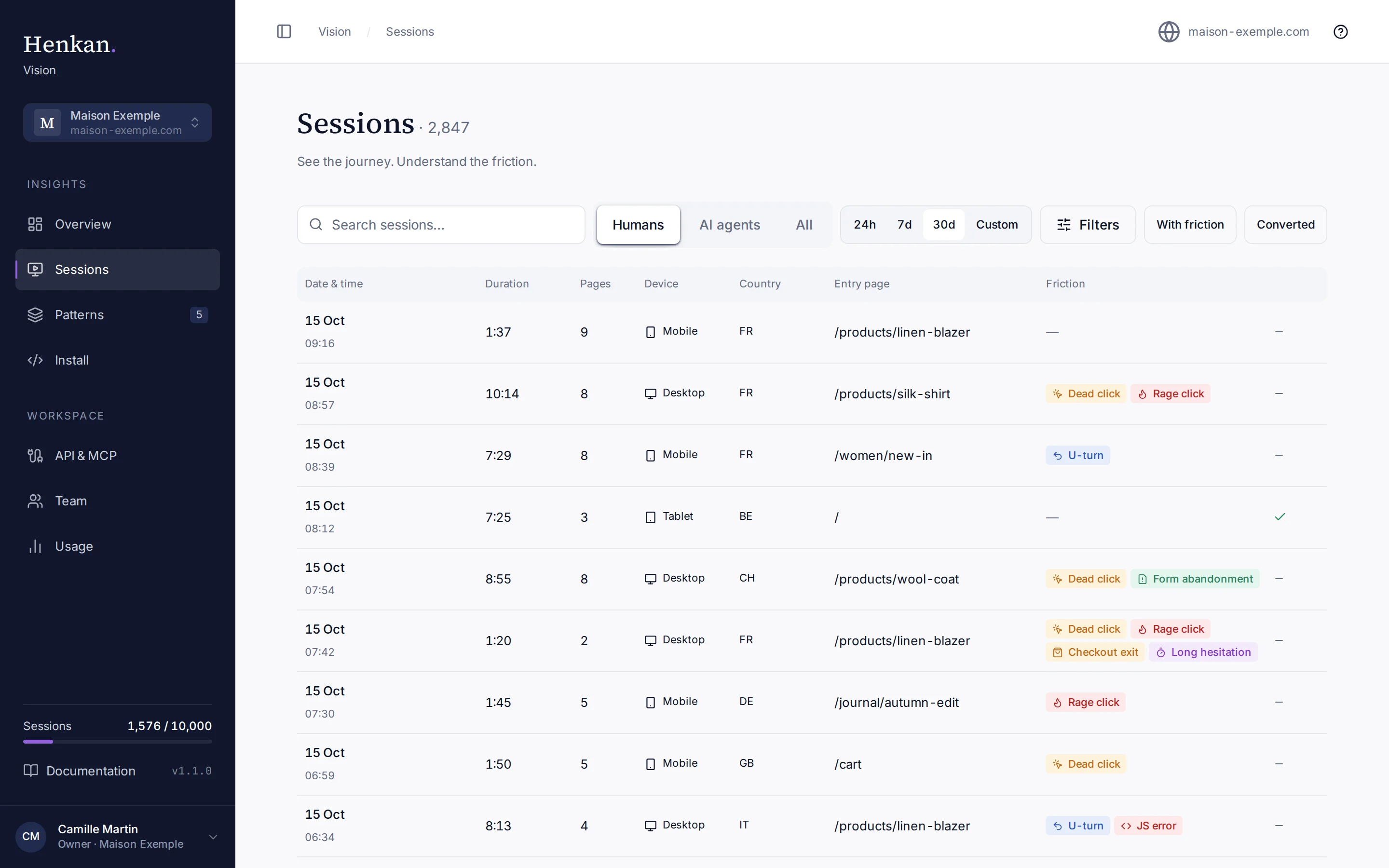Image resolution: width=1389 pixels, height=868 pixels.
Task: Toggle the Converted filter
Action: point(1285,224)
